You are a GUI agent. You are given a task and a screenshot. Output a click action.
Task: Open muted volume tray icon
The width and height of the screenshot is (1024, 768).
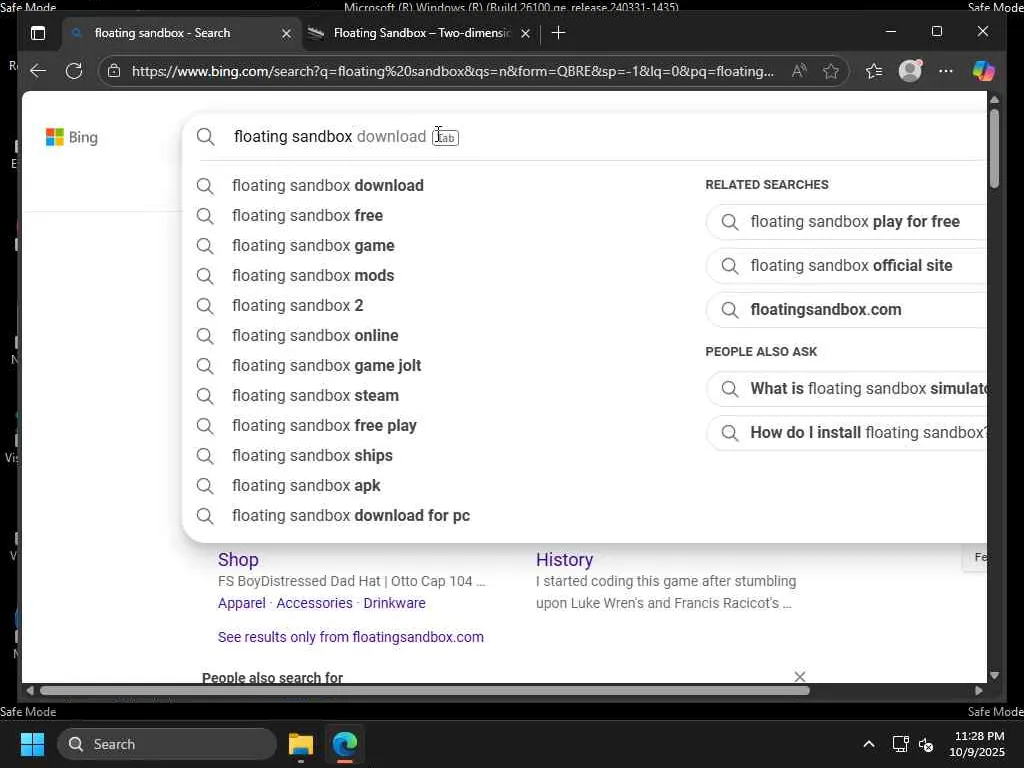[926, 744]
